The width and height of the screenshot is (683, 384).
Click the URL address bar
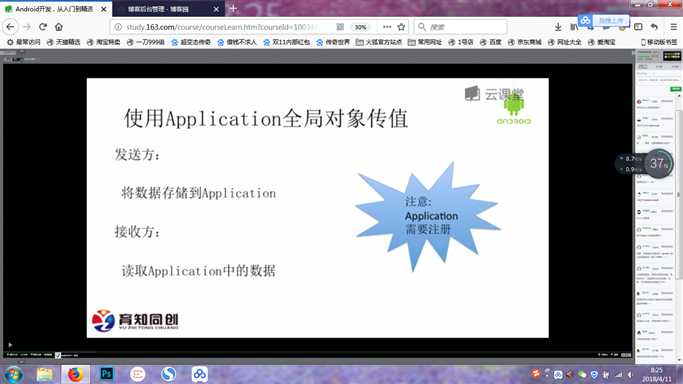point(222,27)
